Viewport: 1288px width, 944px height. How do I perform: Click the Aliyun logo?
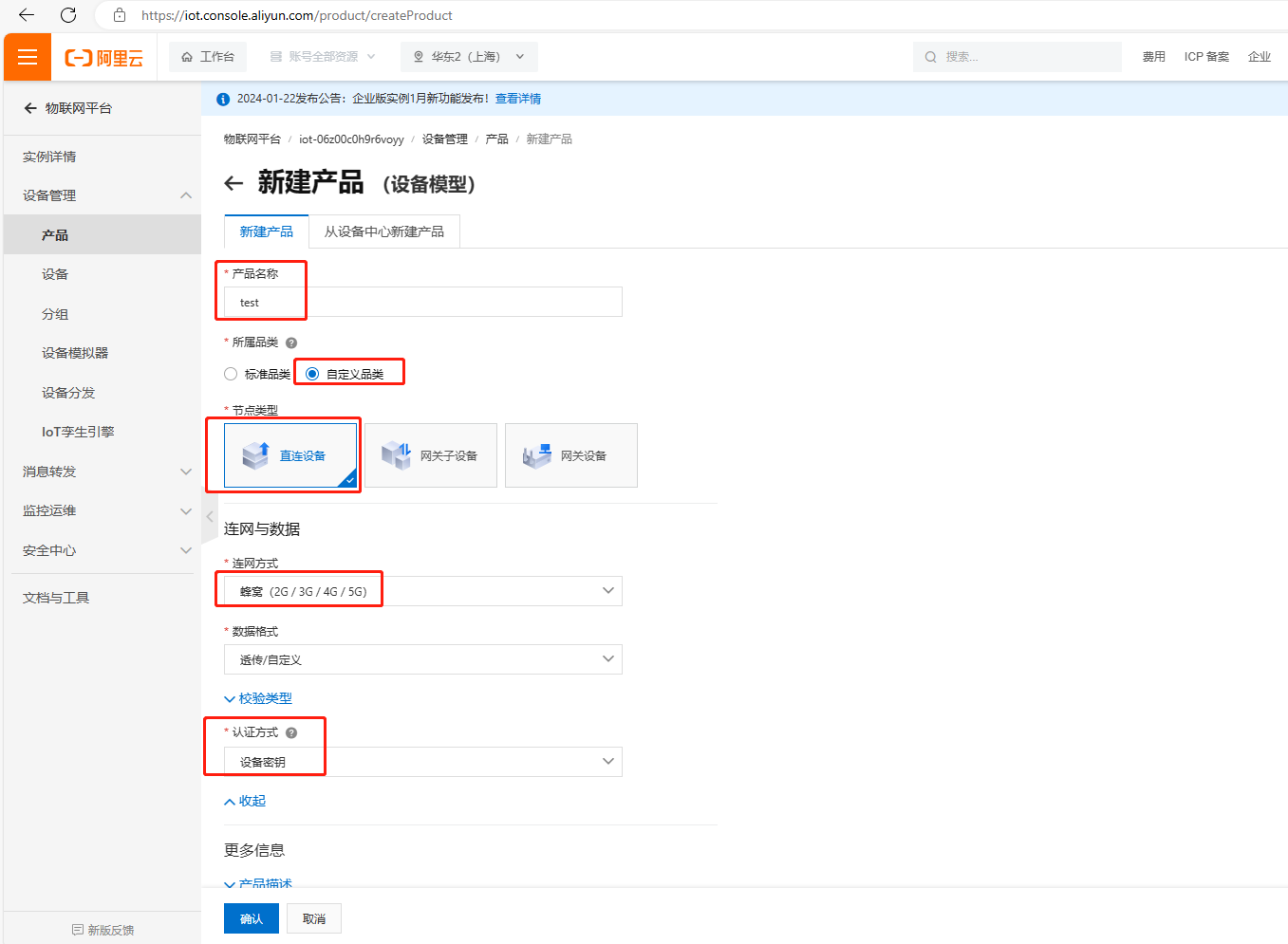coord(104,58)
